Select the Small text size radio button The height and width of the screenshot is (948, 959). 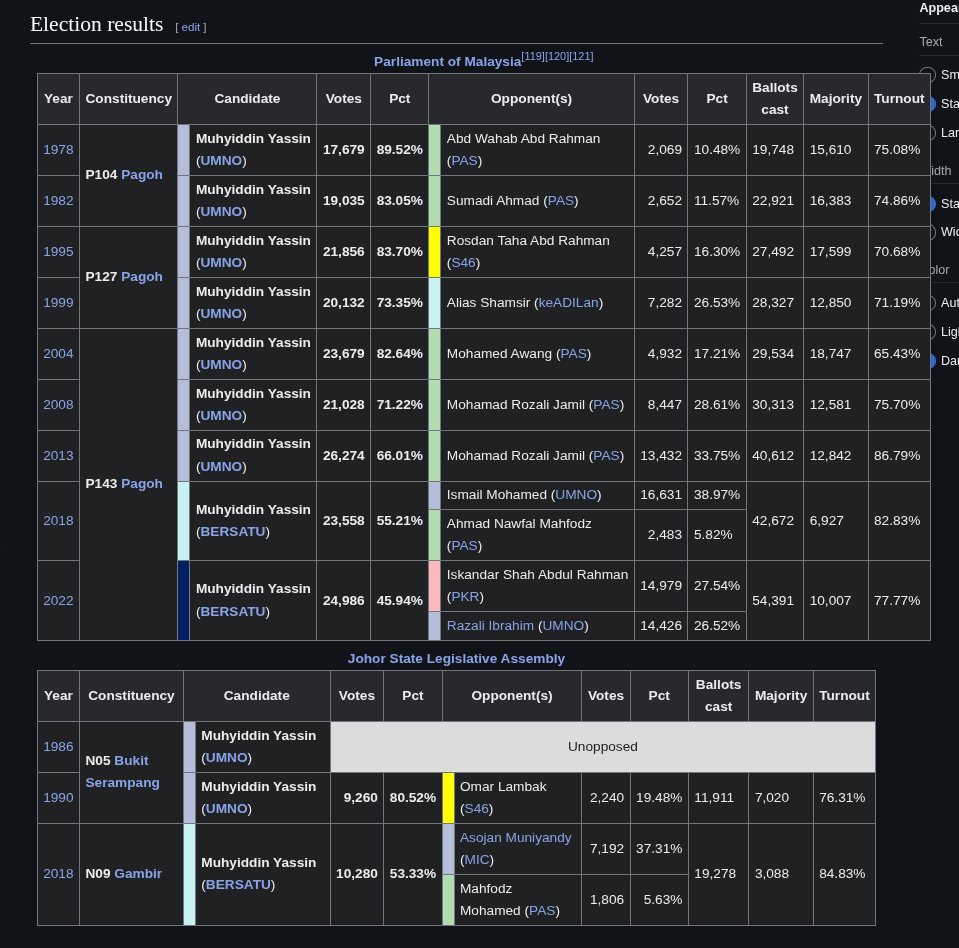click(928, 75)
